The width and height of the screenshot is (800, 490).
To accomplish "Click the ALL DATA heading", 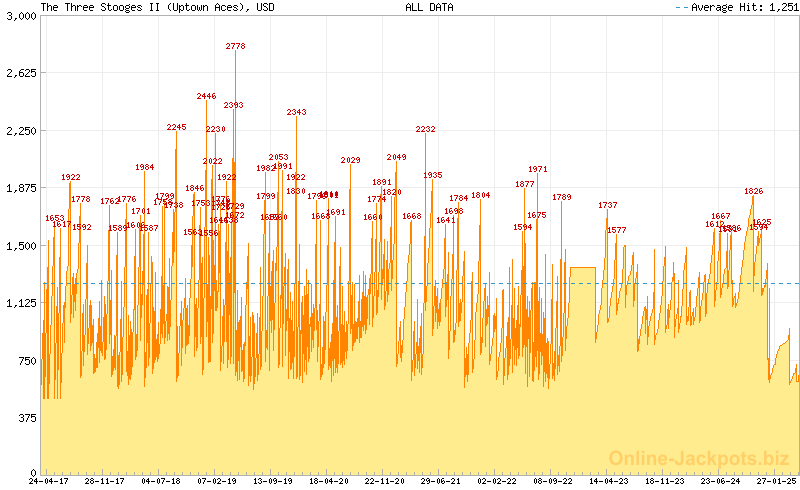I will 429,7.
